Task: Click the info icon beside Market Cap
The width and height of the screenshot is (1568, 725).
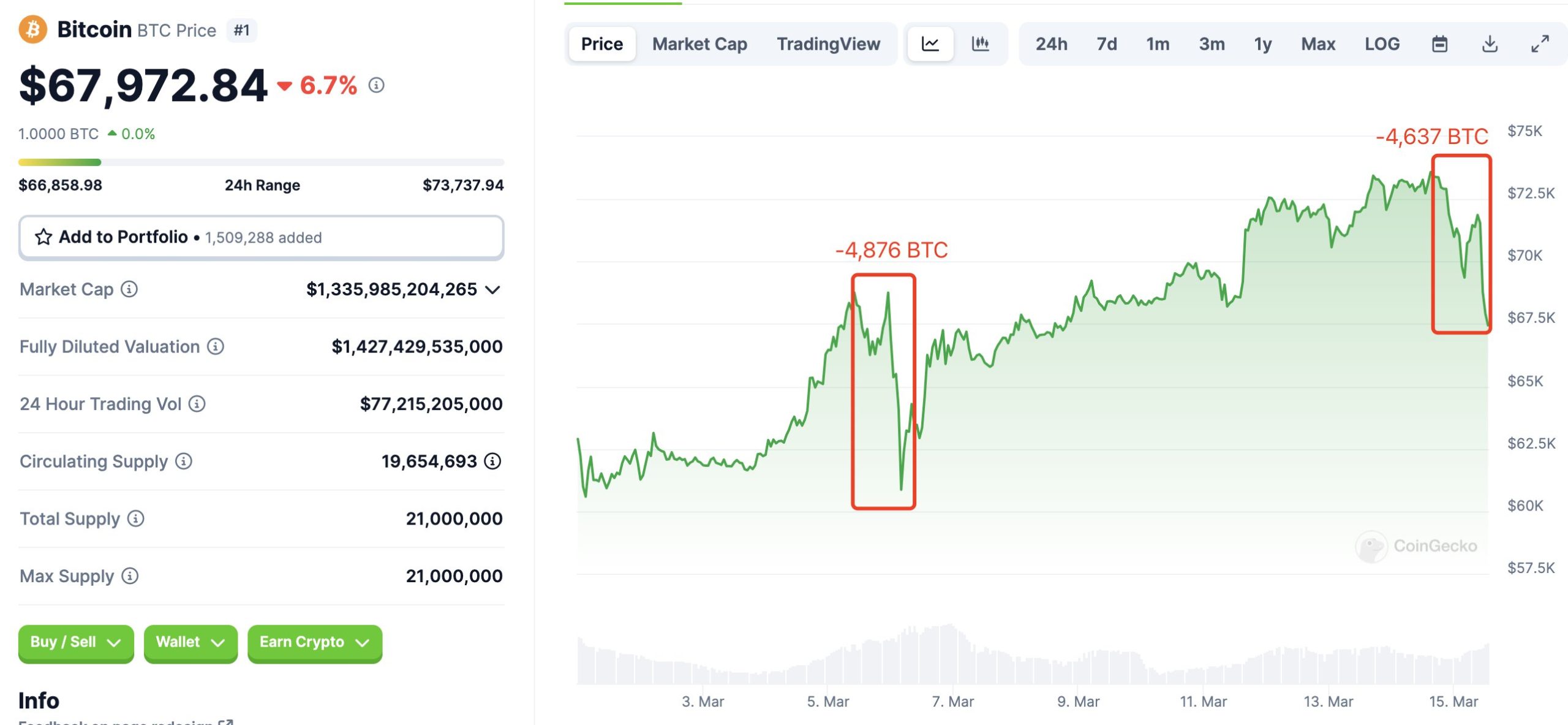Action: pos(129,289)
